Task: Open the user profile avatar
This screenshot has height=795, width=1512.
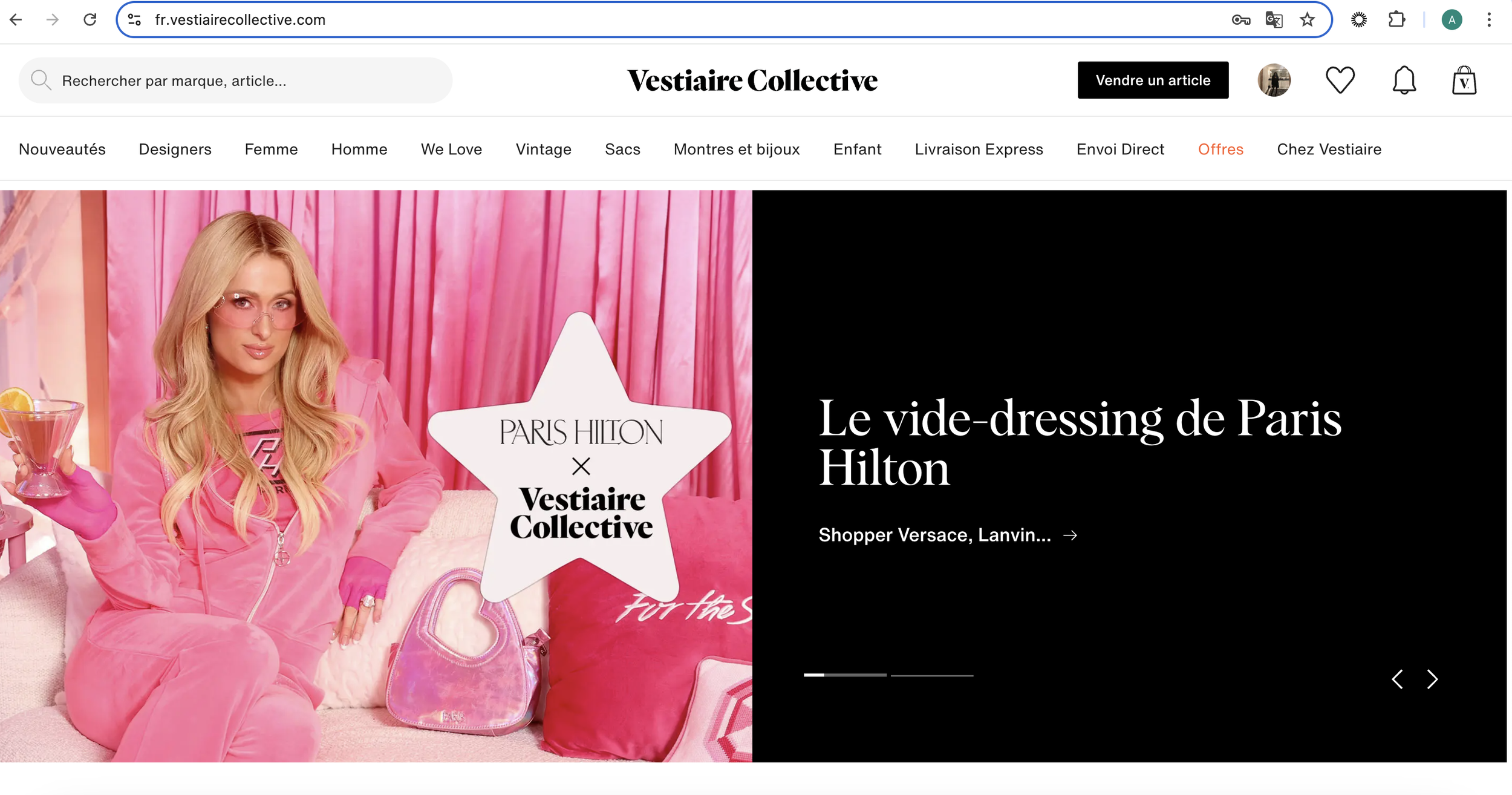Action: pyautogui.click(x=1274, y=80)
